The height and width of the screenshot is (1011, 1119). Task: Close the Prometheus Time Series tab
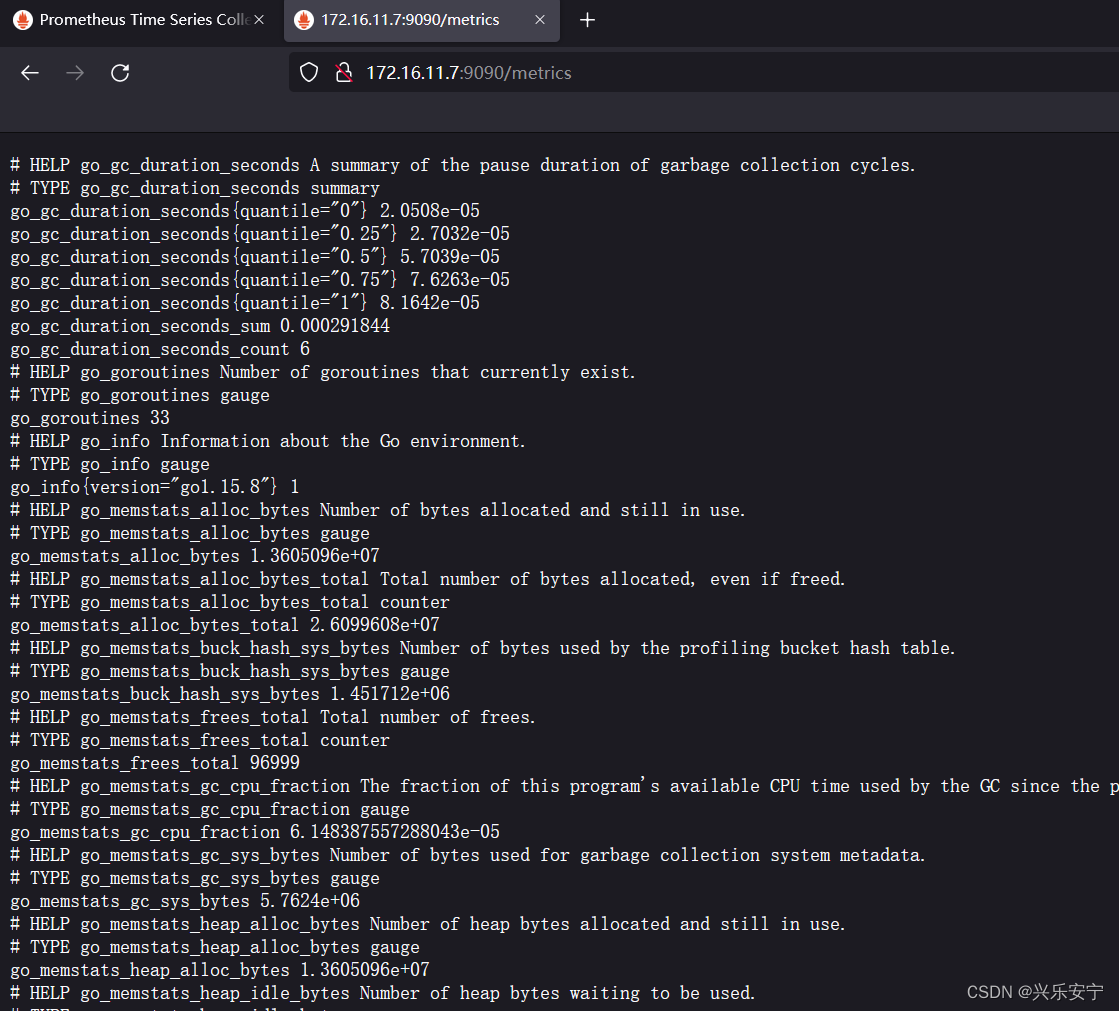pyautogui.click(x=259, y=20)
